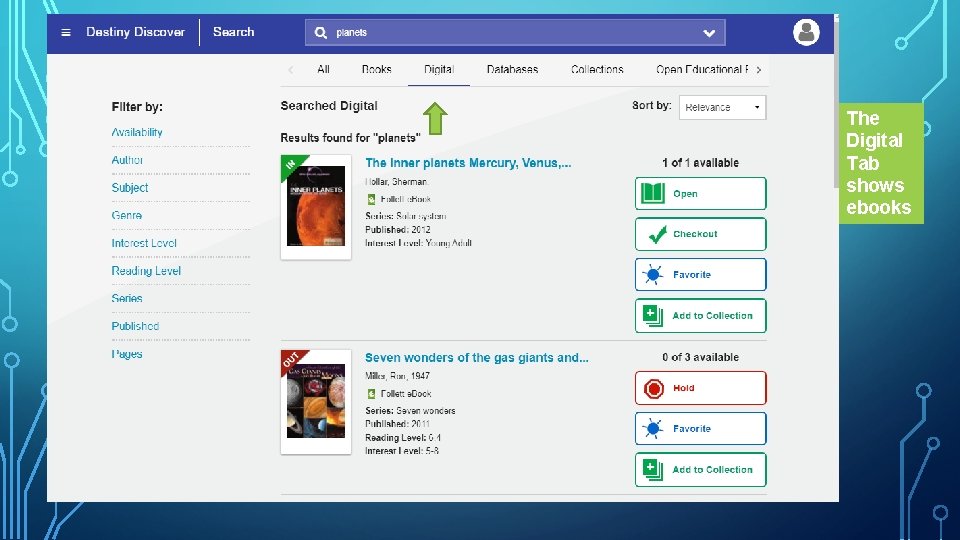Screen dimensions: 960x540
Task: Click the search field containing planets
Action: pyautogui.click(x=515, y=32)
